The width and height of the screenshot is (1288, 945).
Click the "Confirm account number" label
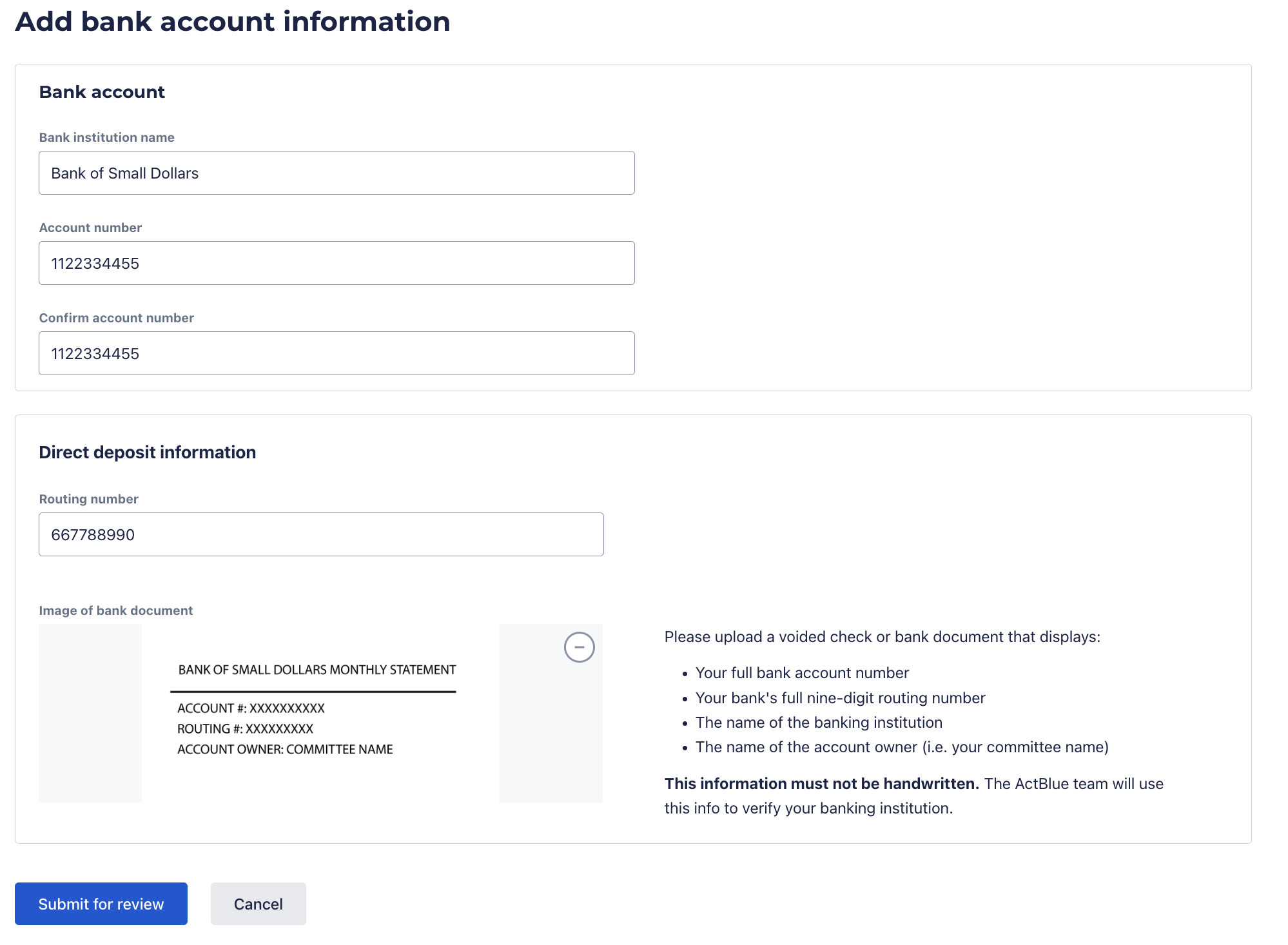[x=117, y=318]
